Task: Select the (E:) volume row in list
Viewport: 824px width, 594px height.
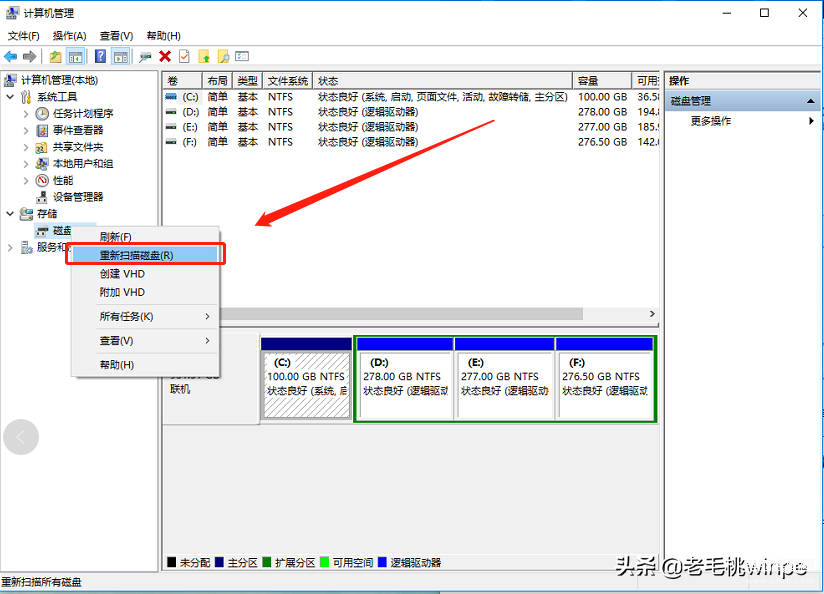Action: pos(411,127)
